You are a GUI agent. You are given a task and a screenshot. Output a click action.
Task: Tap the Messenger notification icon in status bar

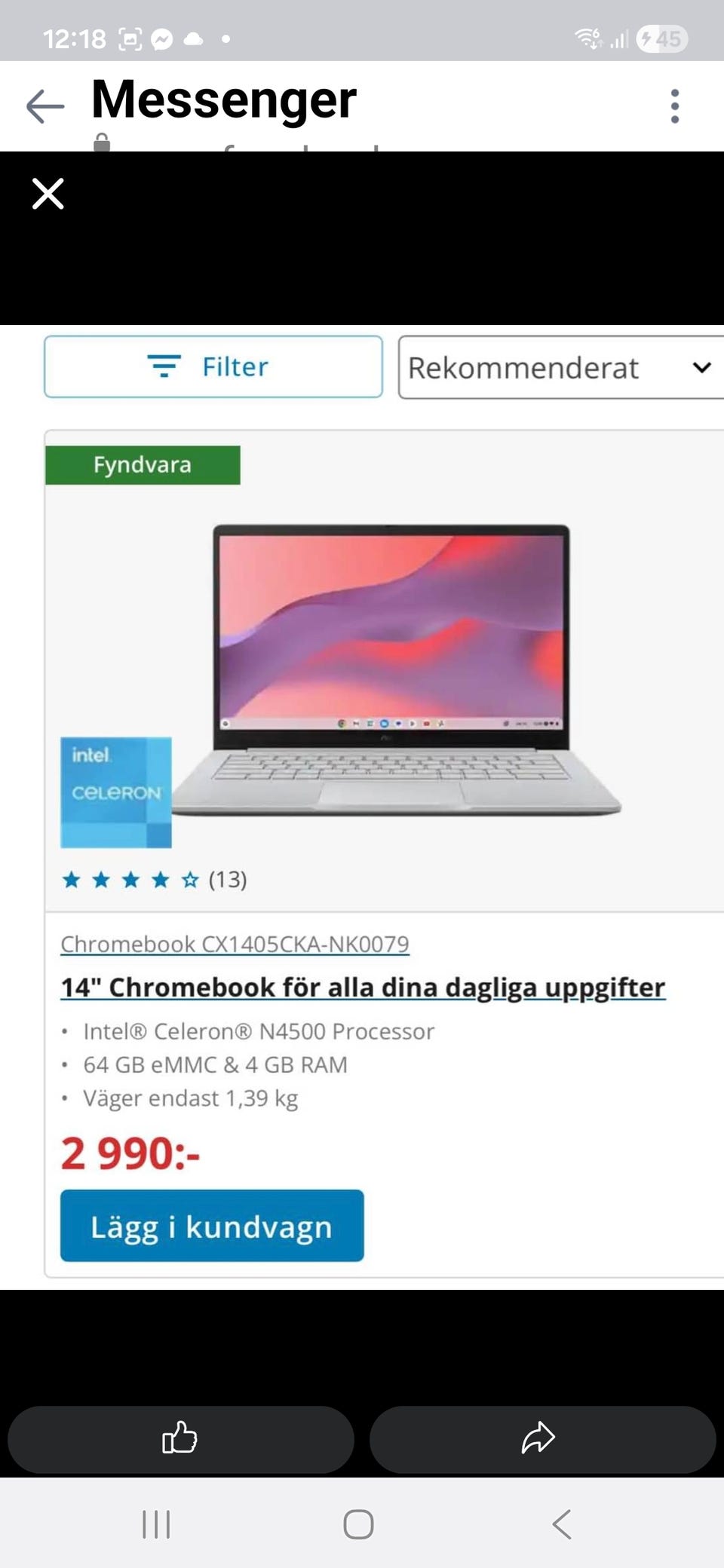(x=162, y=39)
